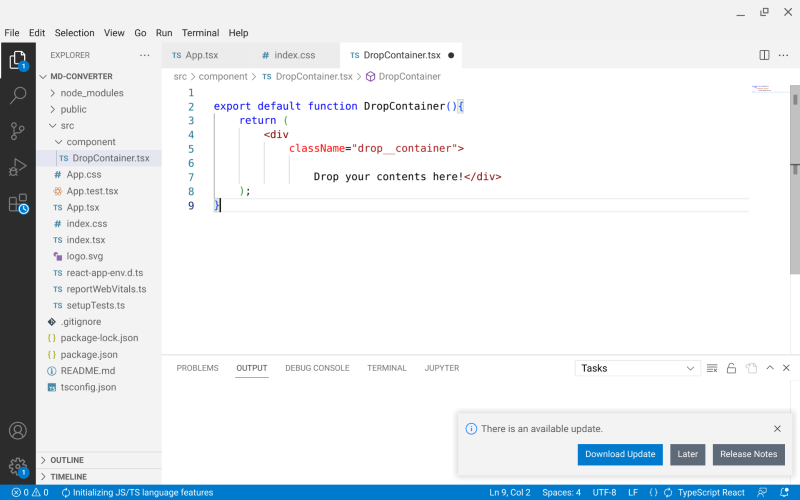Open the Help menu
Image resolution: width=800 pixels, height=500 pixels.
pyautogui.click(x=238, y=33)
